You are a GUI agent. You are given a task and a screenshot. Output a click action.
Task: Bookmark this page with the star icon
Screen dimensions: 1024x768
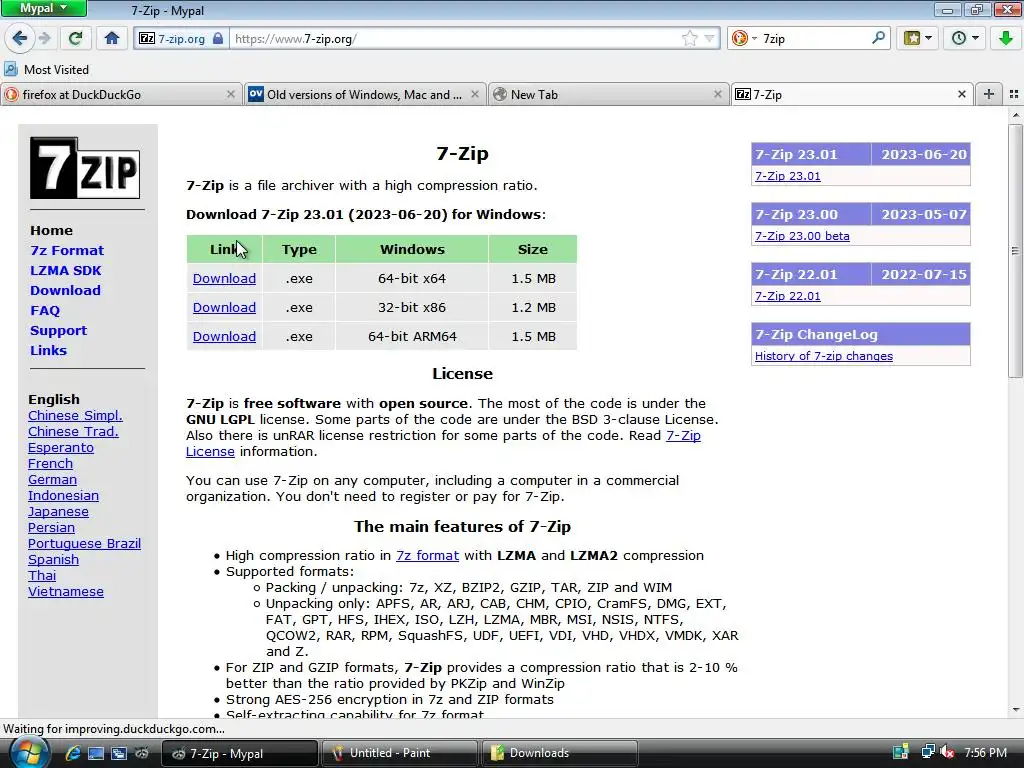coord(690,39)
